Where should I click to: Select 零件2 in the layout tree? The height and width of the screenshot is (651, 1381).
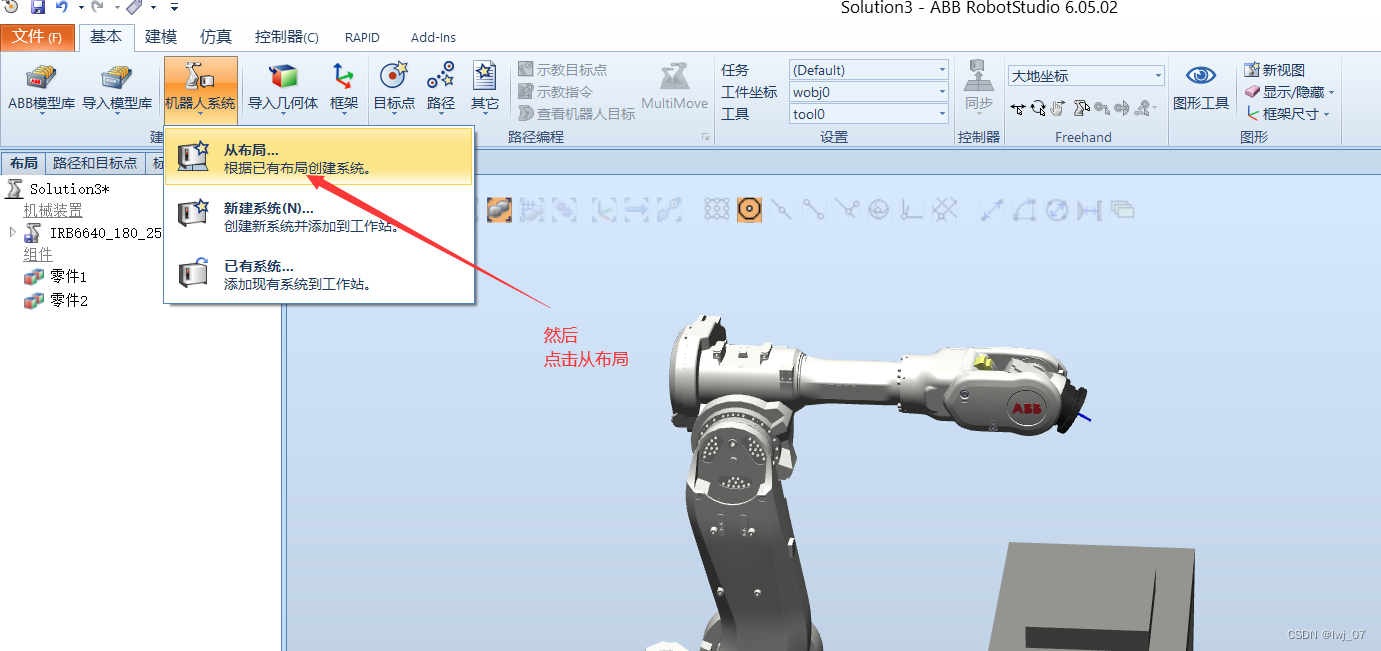[68, 300]
